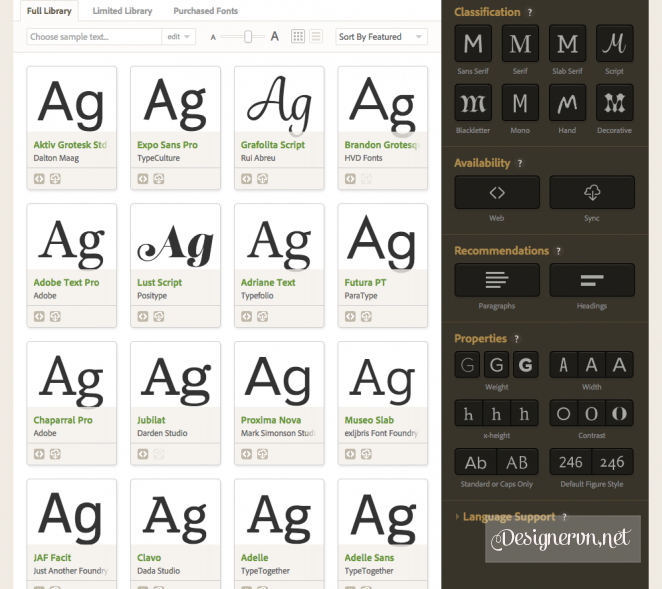Switch to the Purchased Fonts tab
662x589 pixels.
(x=206, y=11)
